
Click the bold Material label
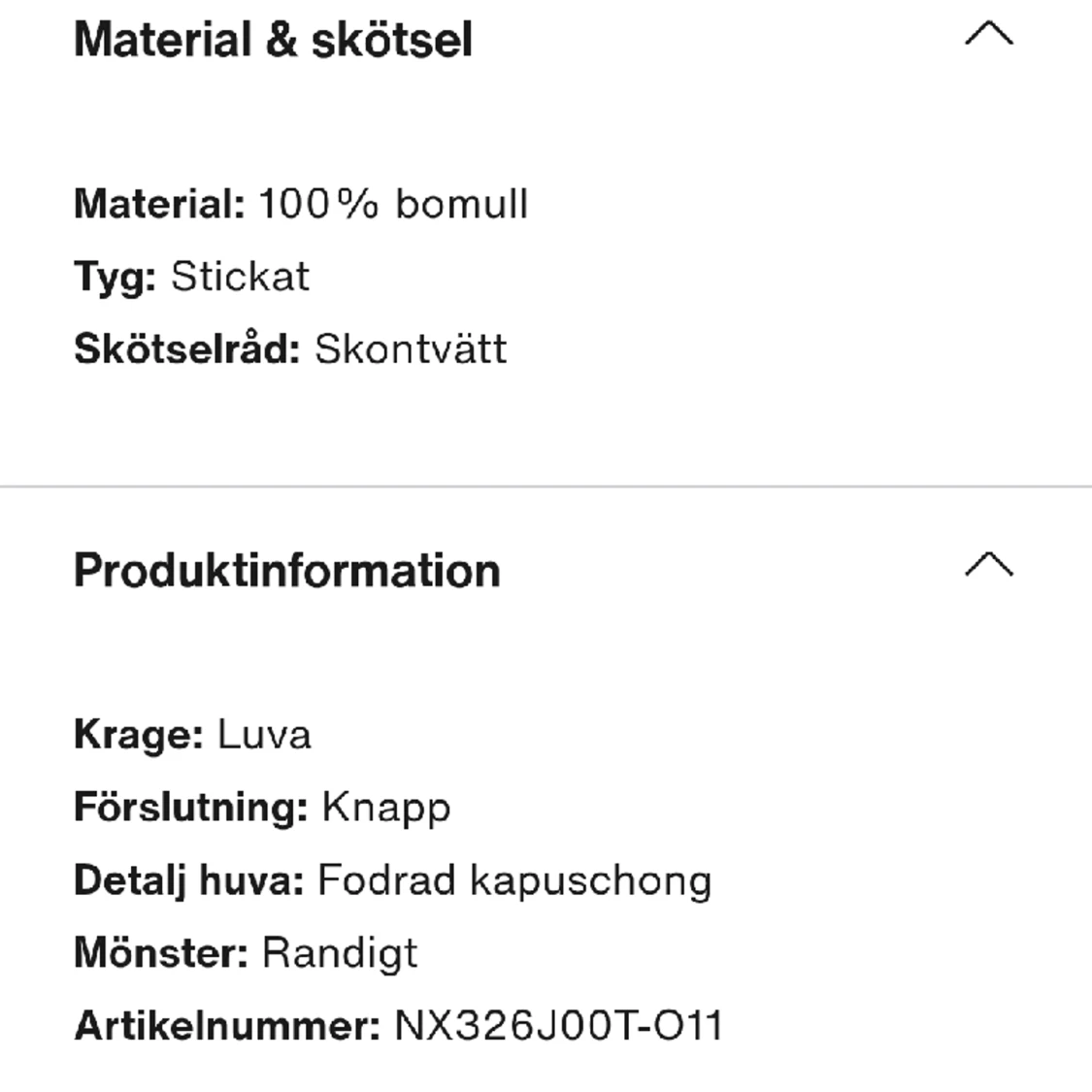159,204
